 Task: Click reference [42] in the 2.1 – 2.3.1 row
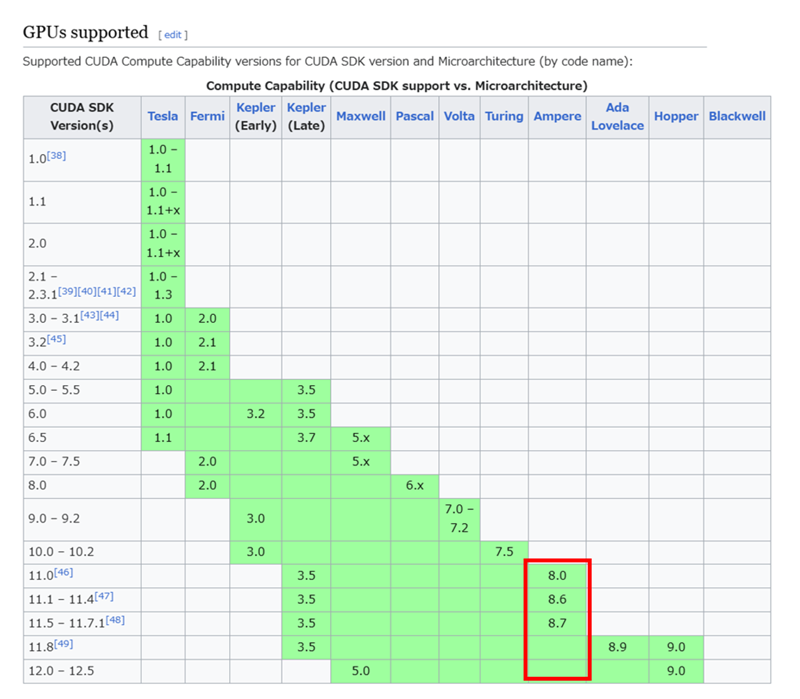pos(125,290)
